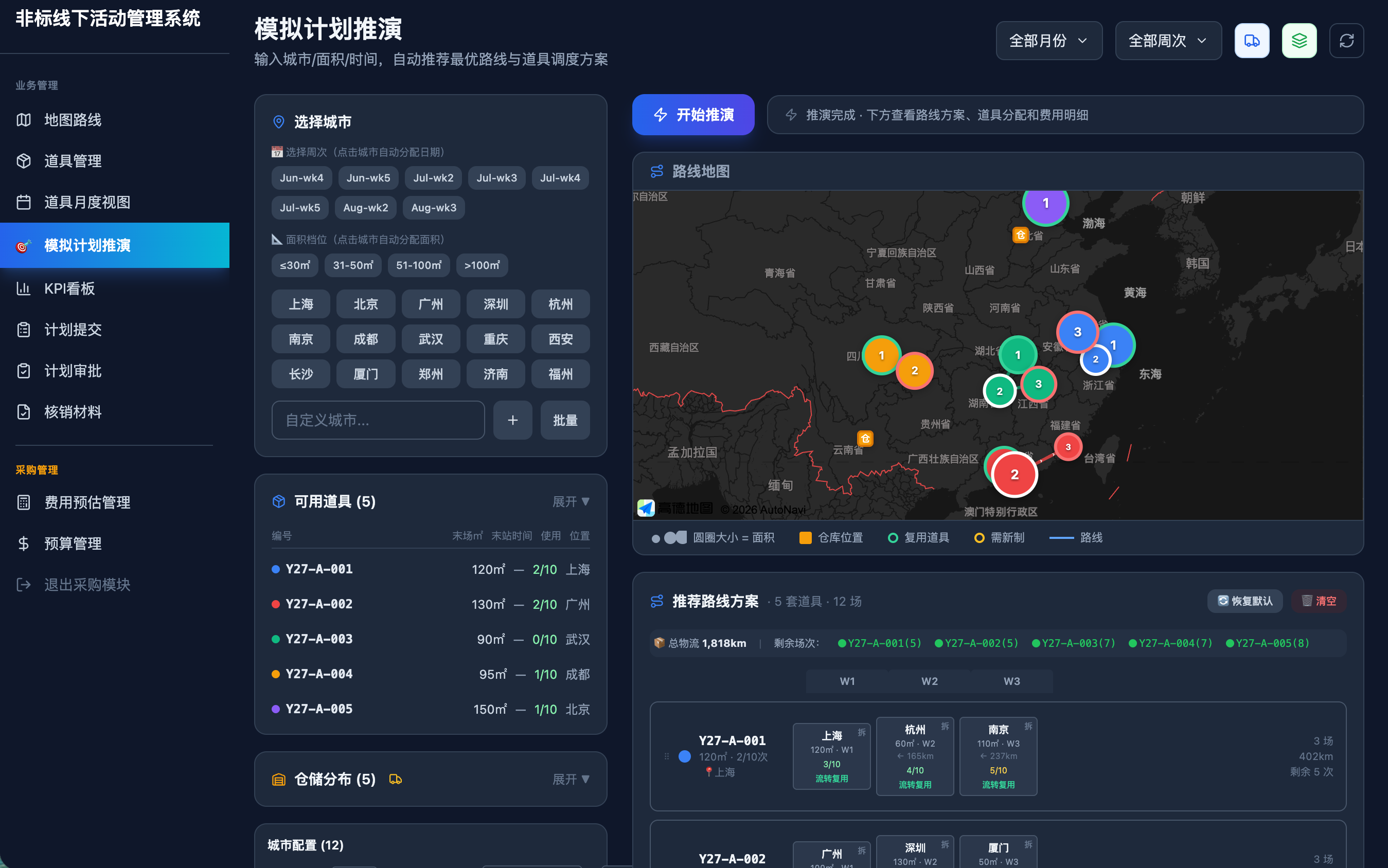Viewport: 1388px width, 868px height.
Task: Open 道具管理 cube icon in sidebar
Action: [x=24, y=161]
